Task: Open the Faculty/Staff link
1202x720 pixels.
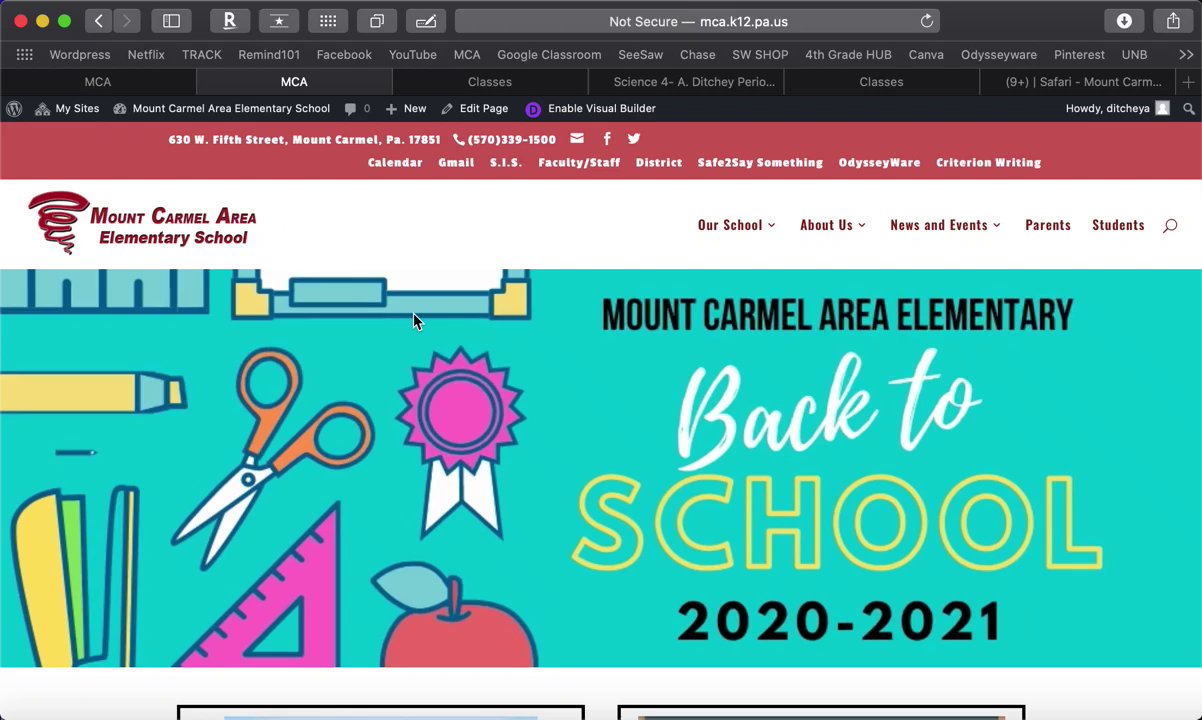Action: click(579, 162)
